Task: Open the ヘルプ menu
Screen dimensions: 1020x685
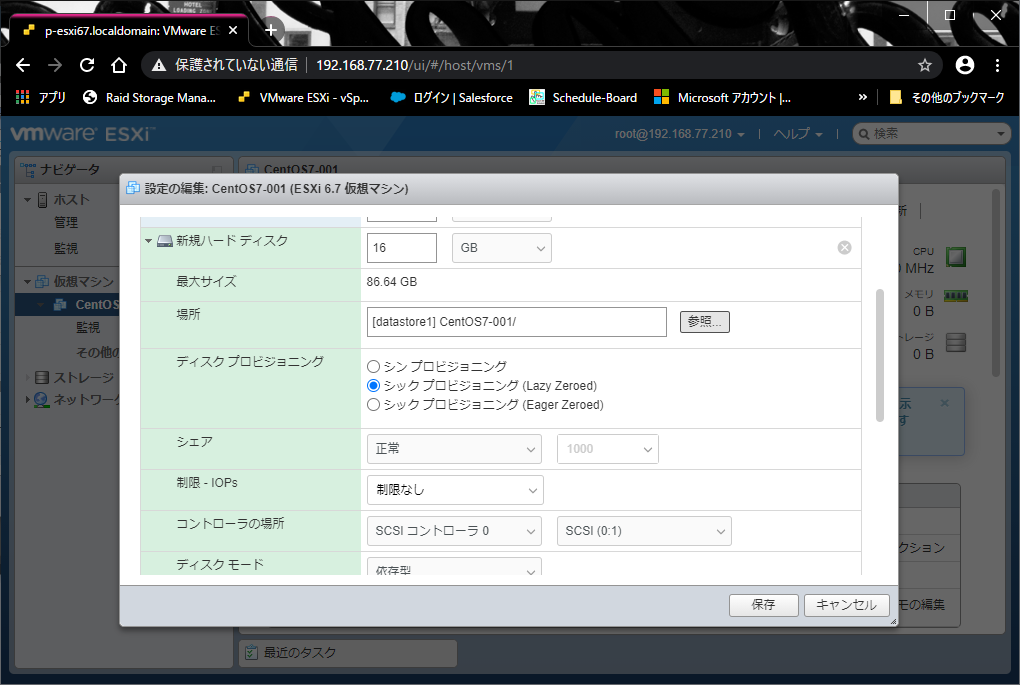Action: (798, 134)
